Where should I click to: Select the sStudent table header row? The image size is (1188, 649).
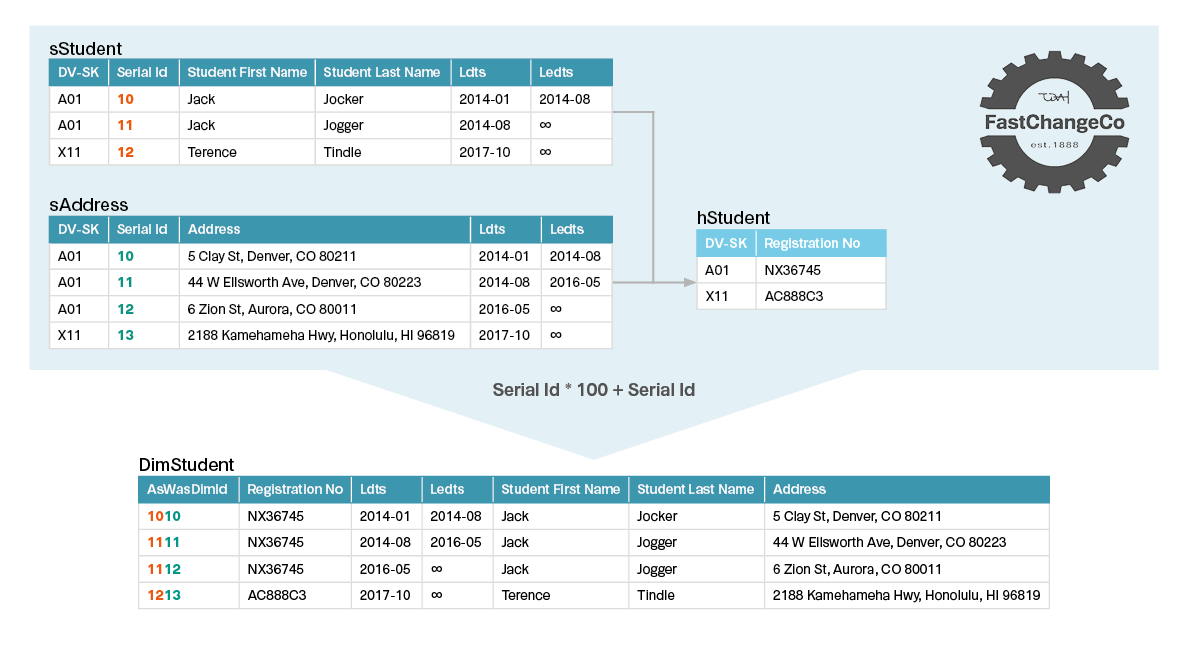coord(330,72)
